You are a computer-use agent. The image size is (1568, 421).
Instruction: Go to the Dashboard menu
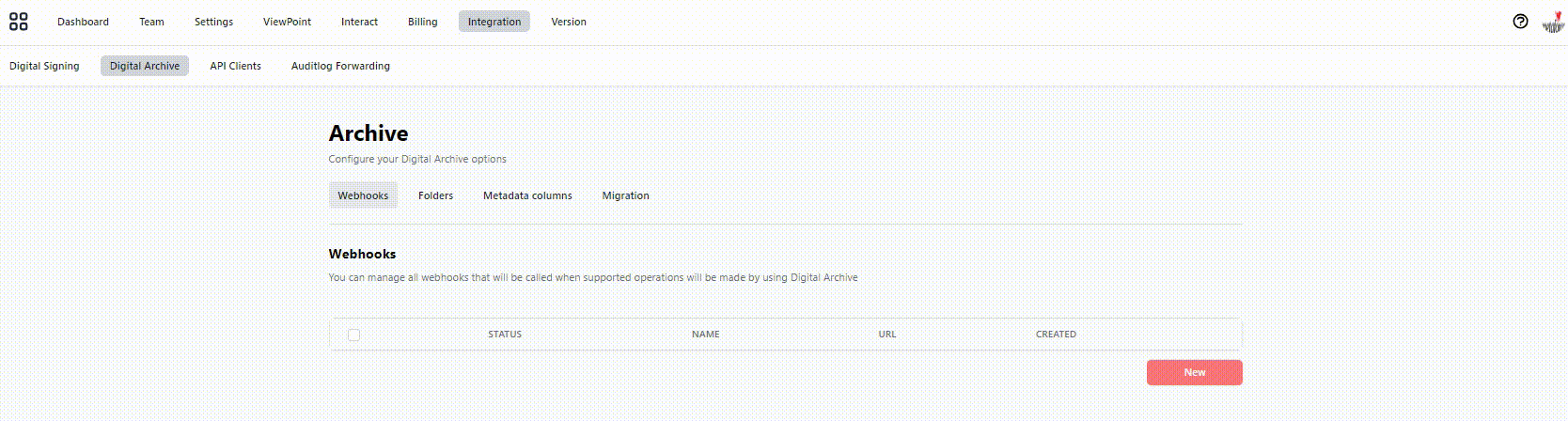tap(83, 22)
